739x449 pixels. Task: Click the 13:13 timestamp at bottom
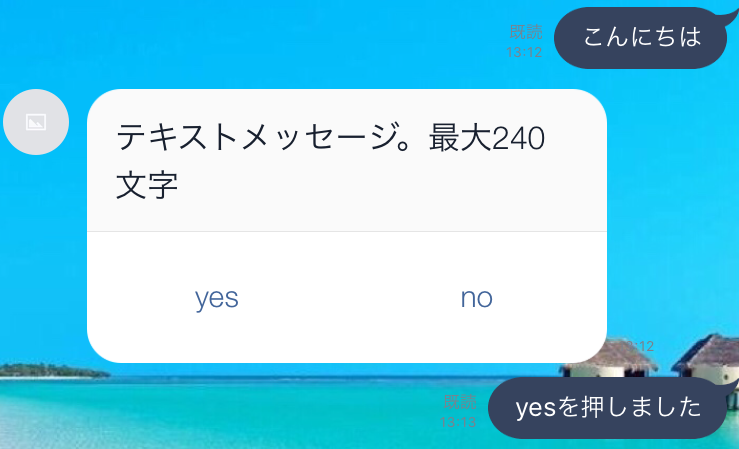pos(458,423)
